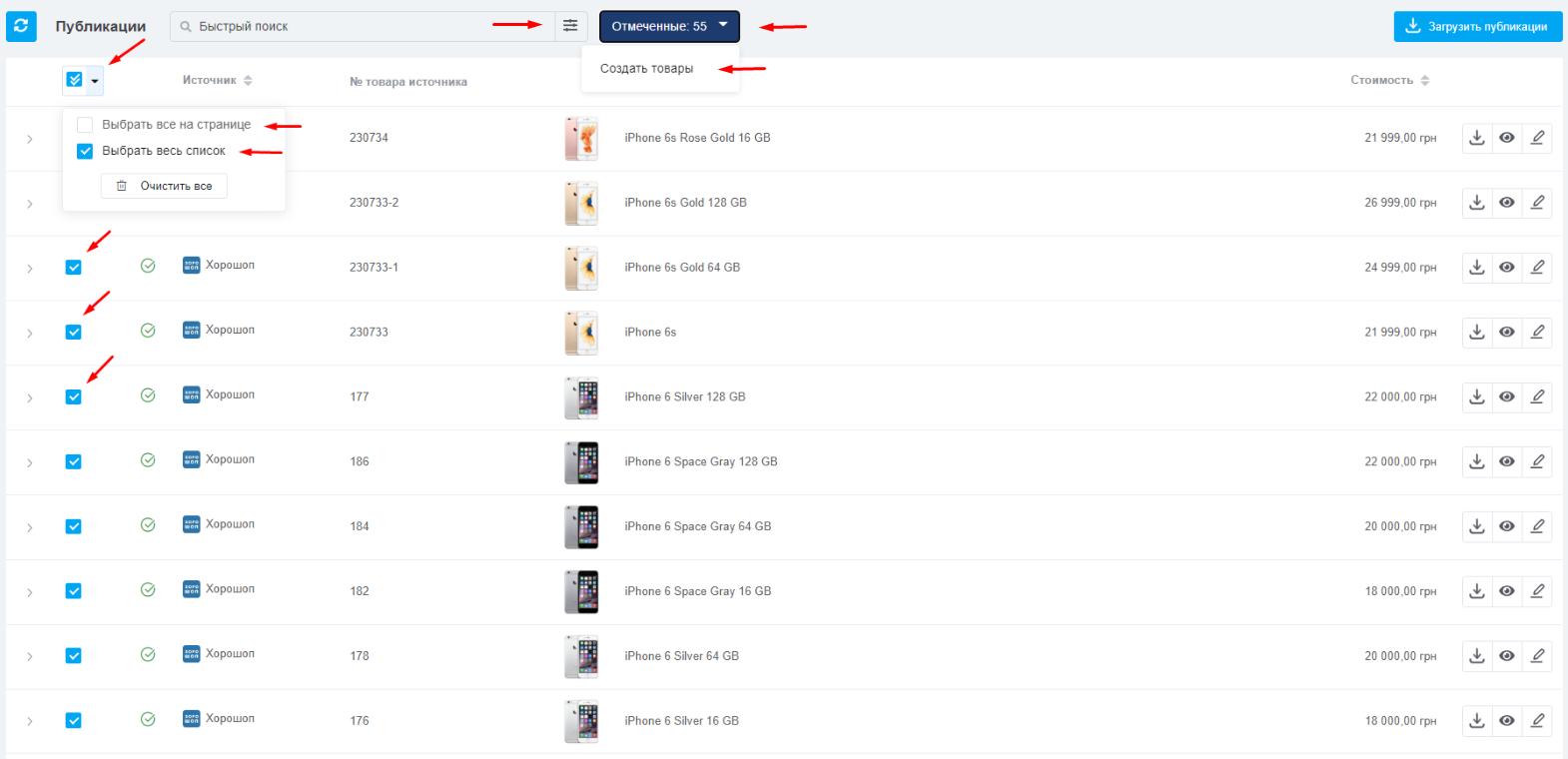Choose 'Создать товары' menu item
Viewport: 1568px width, 759px height.
click(x=647, y=69)
